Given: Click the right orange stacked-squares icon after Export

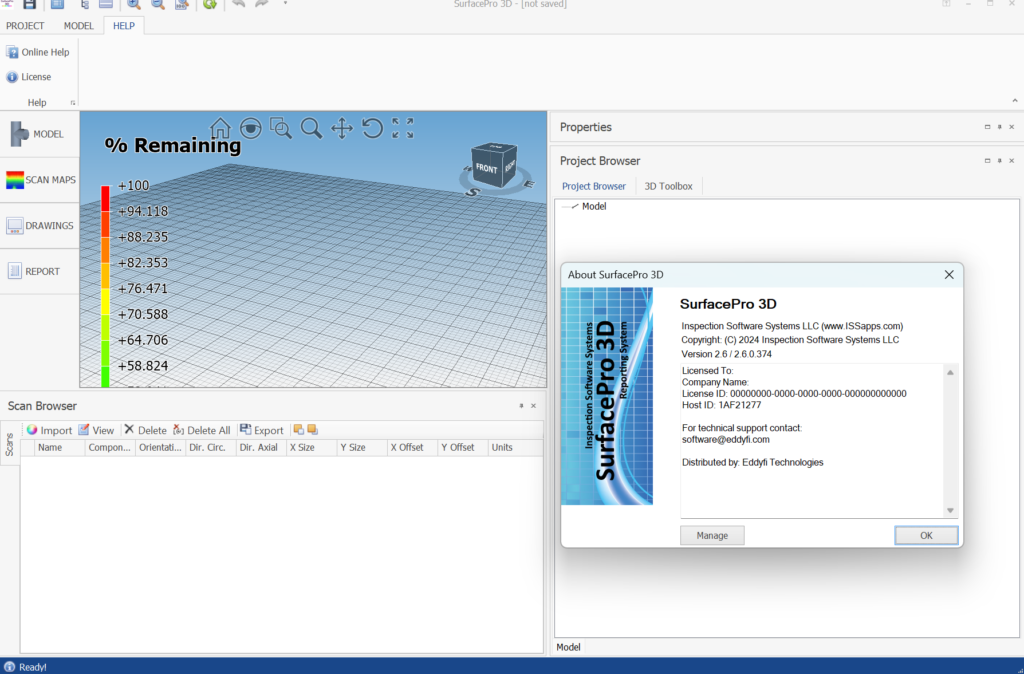Looking at the screenshot, I should pos(312,430).
